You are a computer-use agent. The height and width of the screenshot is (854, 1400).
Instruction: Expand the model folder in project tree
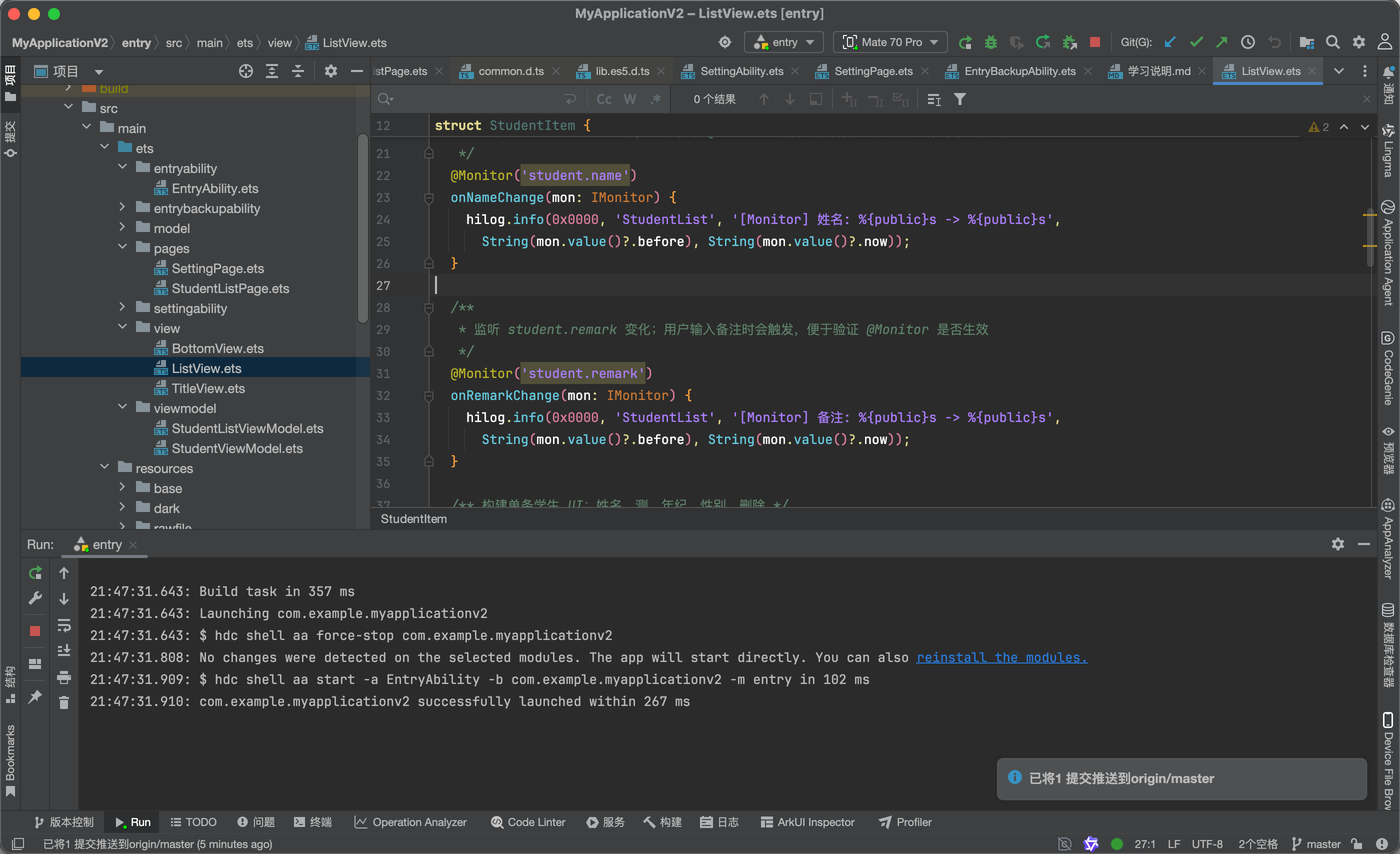coord(122,227)
